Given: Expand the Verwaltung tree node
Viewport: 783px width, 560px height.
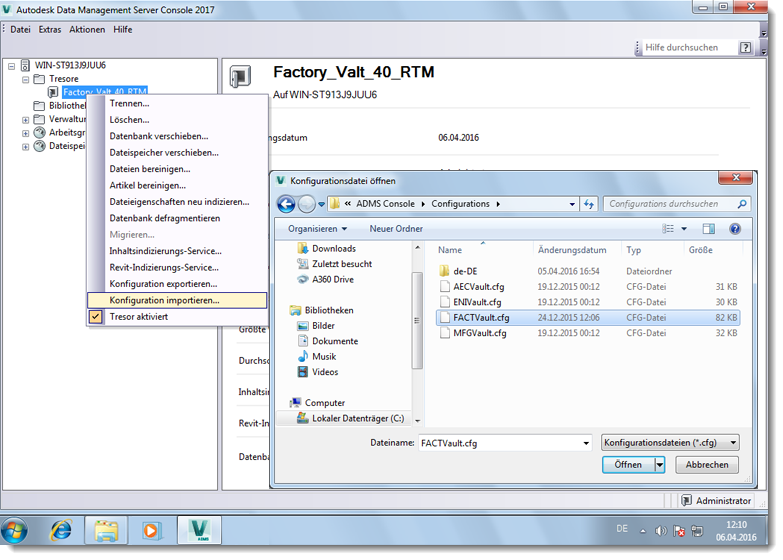Looking at the screenshot, I should pyautogui.click(x=25, y=120).
